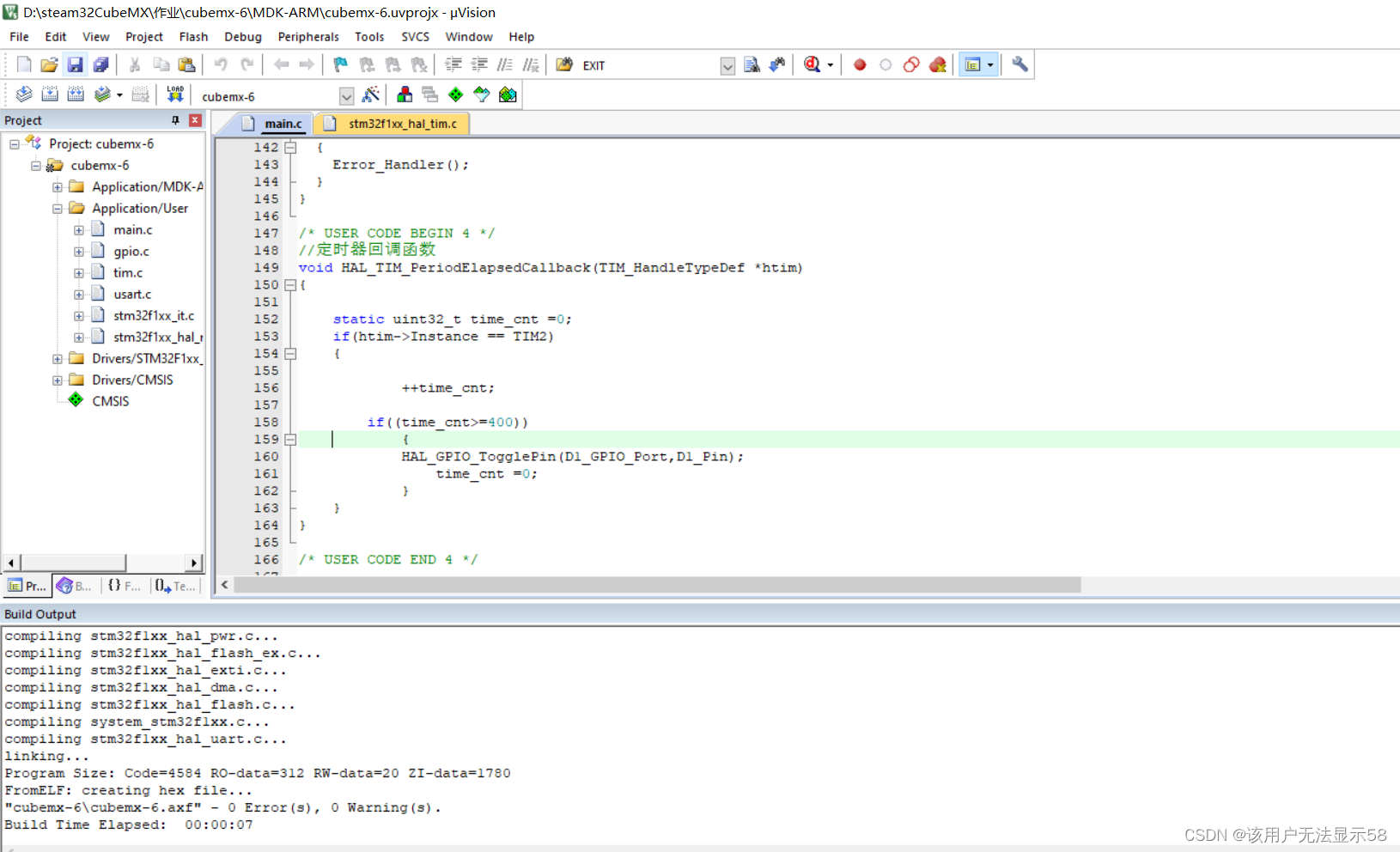Open the debug session dropdown arrow
1400x852 pixels.
pyautogui.click(x=830, y=65)
